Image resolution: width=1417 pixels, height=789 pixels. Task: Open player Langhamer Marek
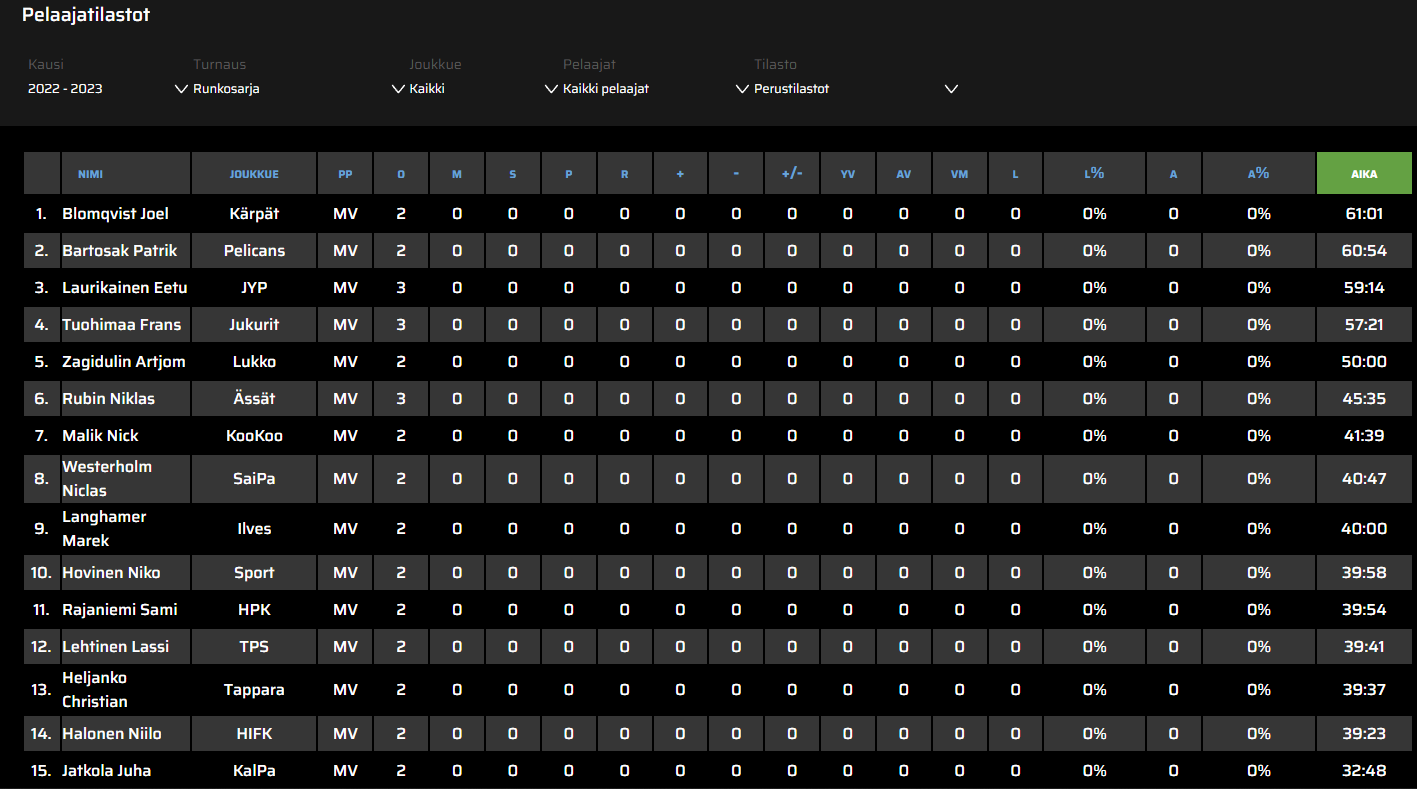104,529
